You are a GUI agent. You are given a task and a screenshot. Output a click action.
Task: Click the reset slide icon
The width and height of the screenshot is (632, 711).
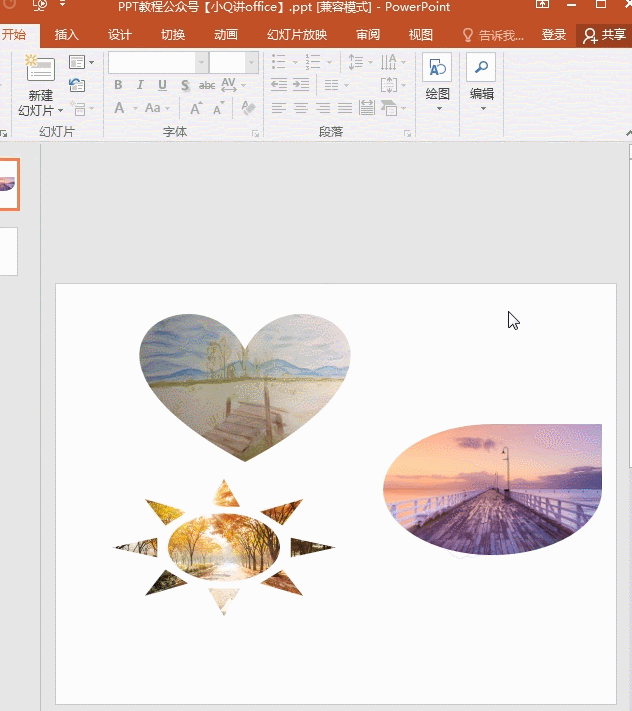pyautogui.click(x=77, y=85)
